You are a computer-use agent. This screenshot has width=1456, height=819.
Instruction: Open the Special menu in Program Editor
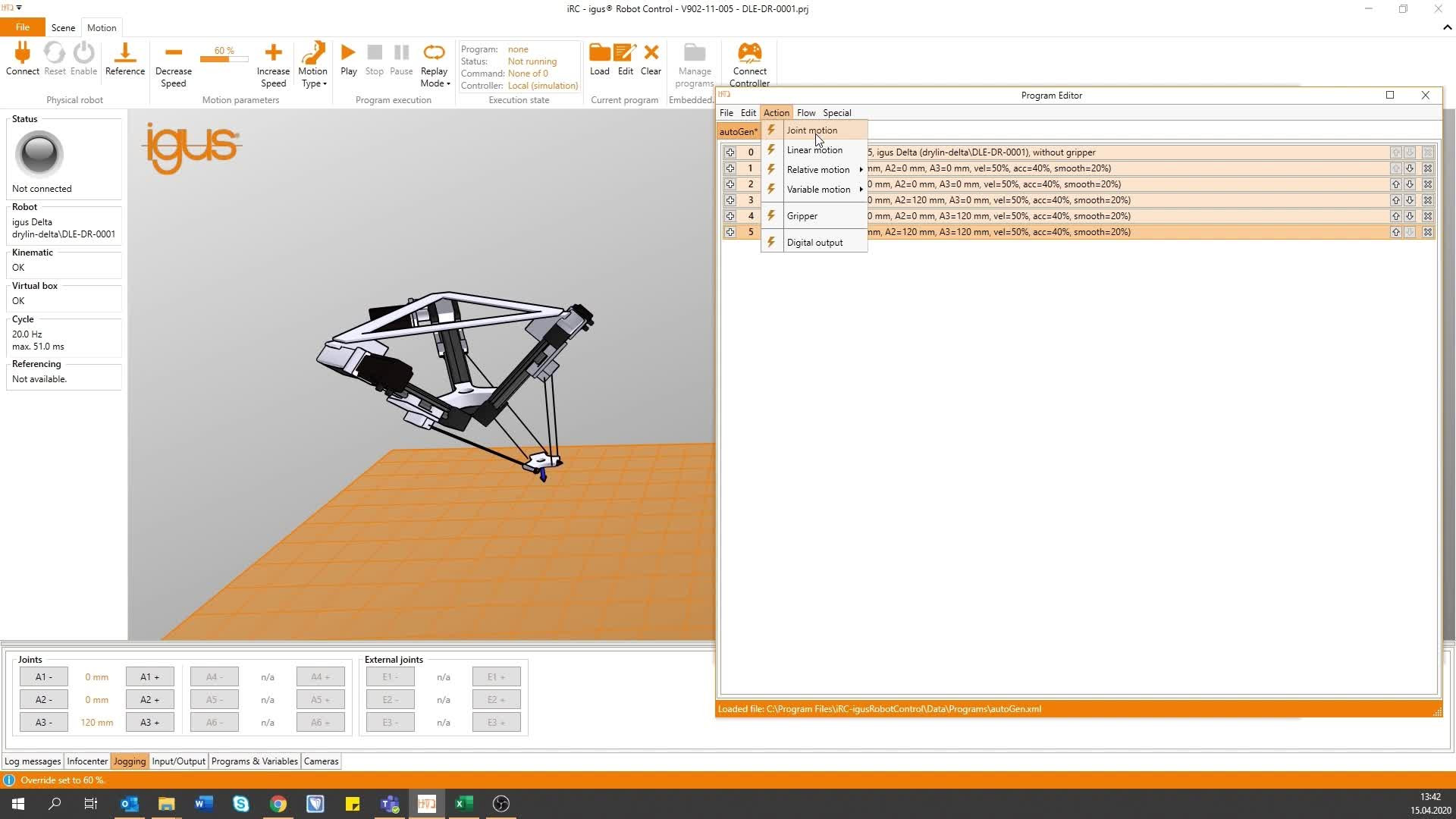tap(837, 113)
